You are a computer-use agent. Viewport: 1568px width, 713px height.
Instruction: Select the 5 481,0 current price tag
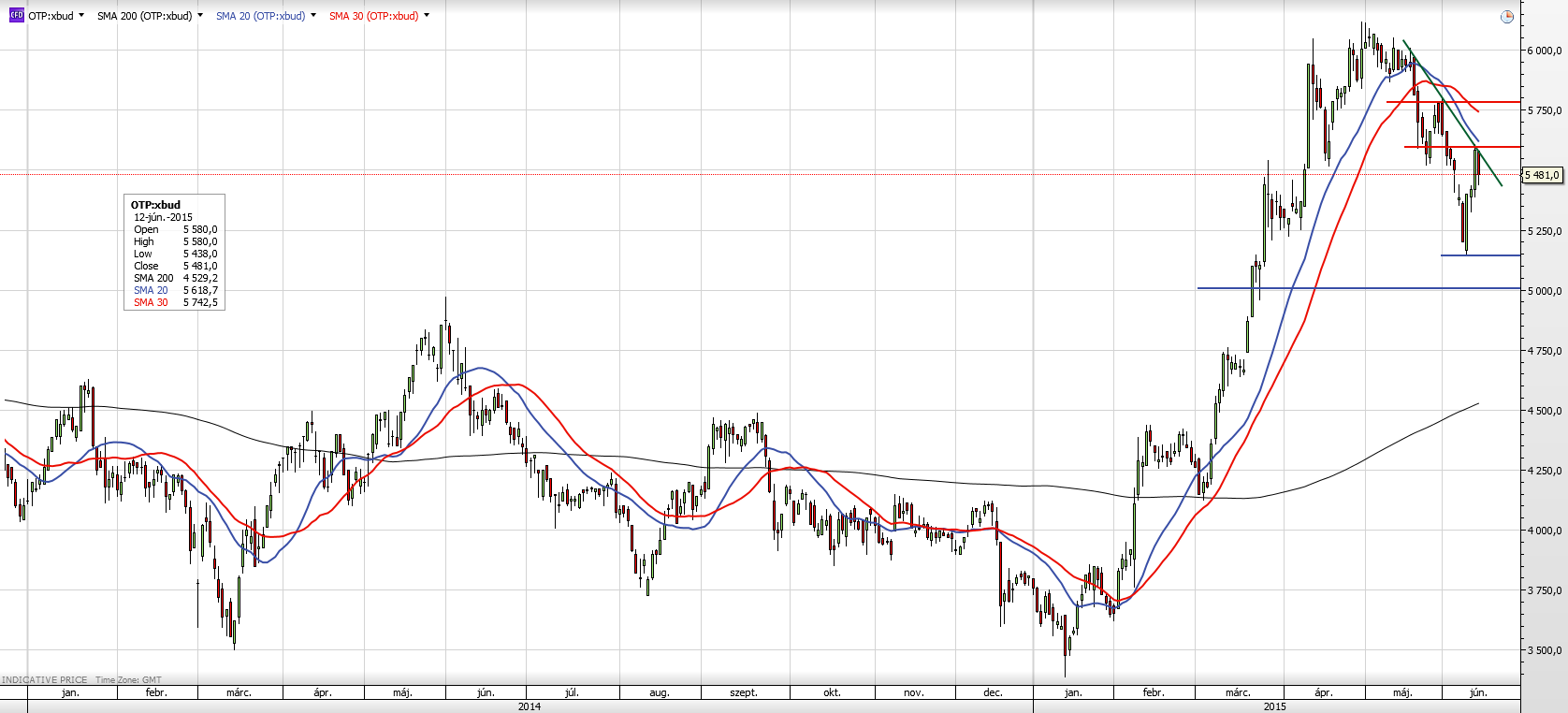pos(1542,175)
